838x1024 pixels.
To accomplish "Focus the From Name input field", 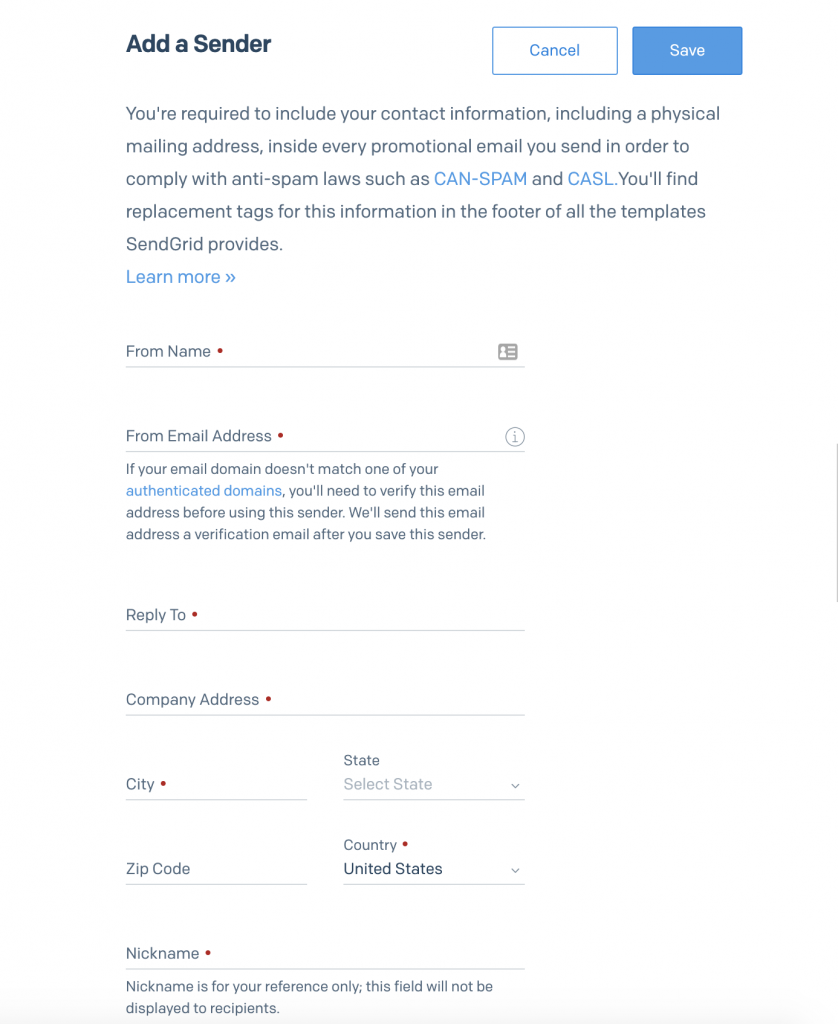I will click(325, 352).
